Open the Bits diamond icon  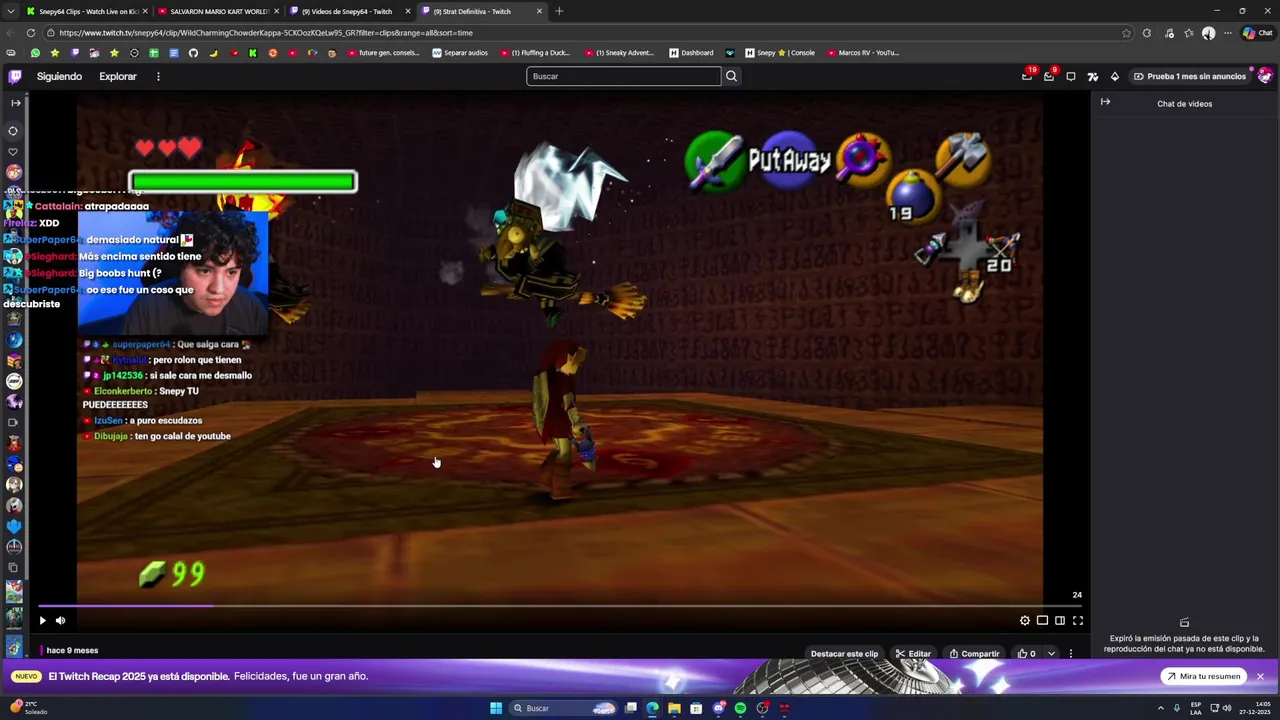point(1115,76)
